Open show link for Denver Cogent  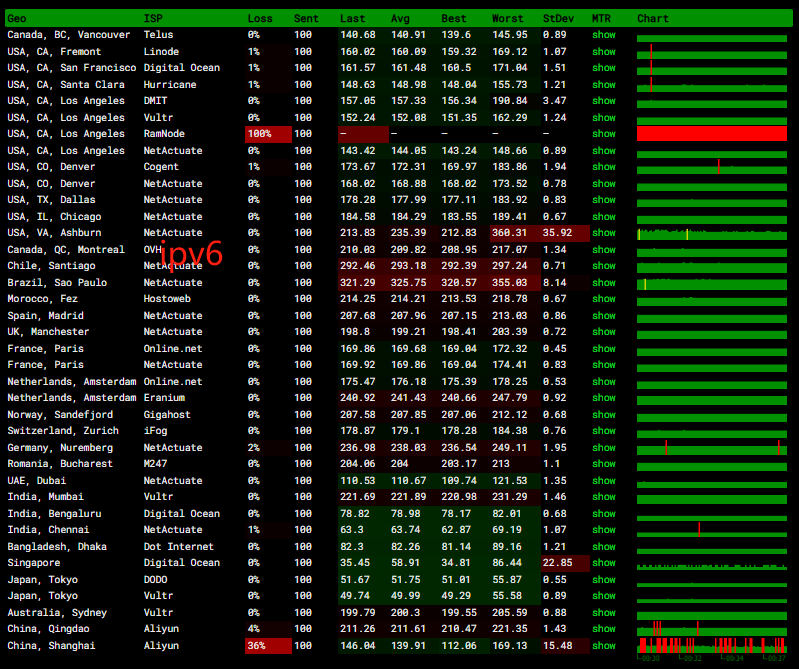pyautogui.click(x=604, y=167)
